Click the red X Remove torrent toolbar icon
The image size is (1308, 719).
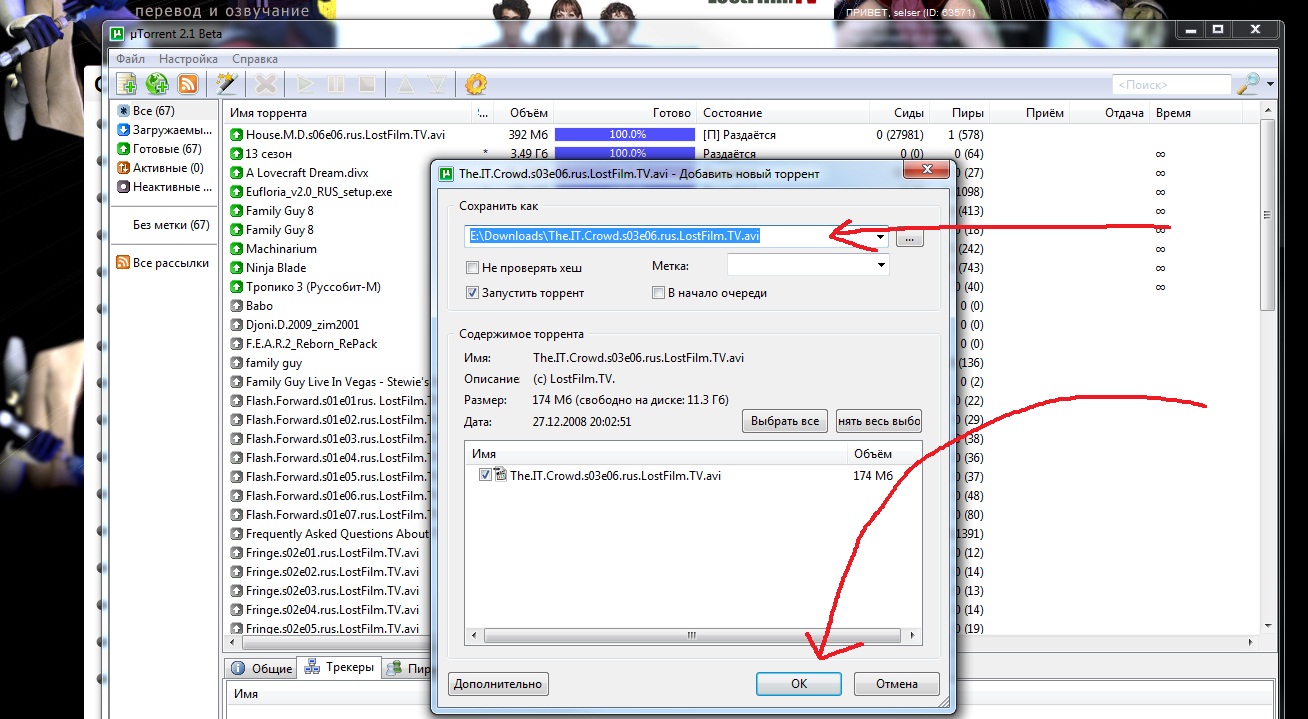click(265, 84)
